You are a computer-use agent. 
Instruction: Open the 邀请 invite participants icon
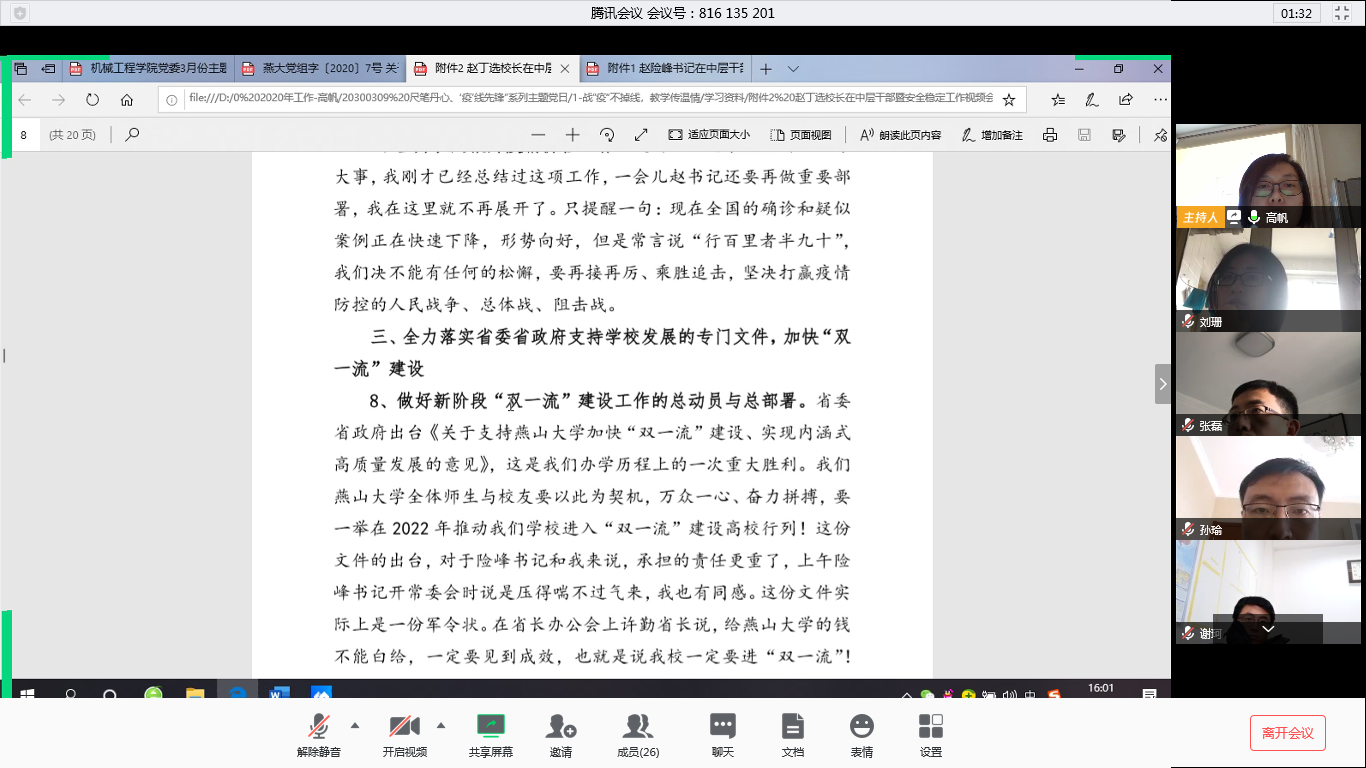[x=561, y=733]
